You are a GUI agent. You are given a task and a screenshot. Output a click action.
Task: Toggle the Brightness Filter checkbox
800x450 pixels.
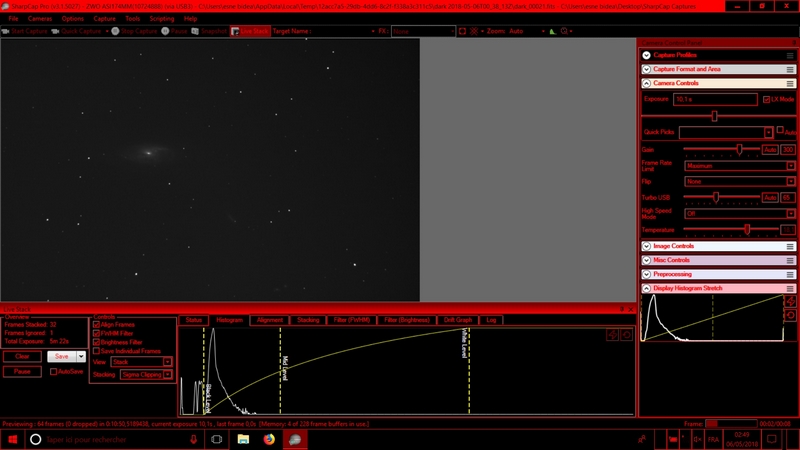[x=96, y=342]
